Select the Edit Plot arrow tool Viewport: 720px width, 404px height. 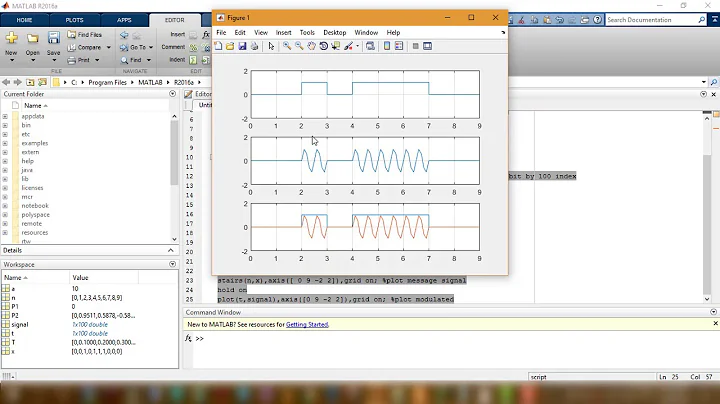271,46
